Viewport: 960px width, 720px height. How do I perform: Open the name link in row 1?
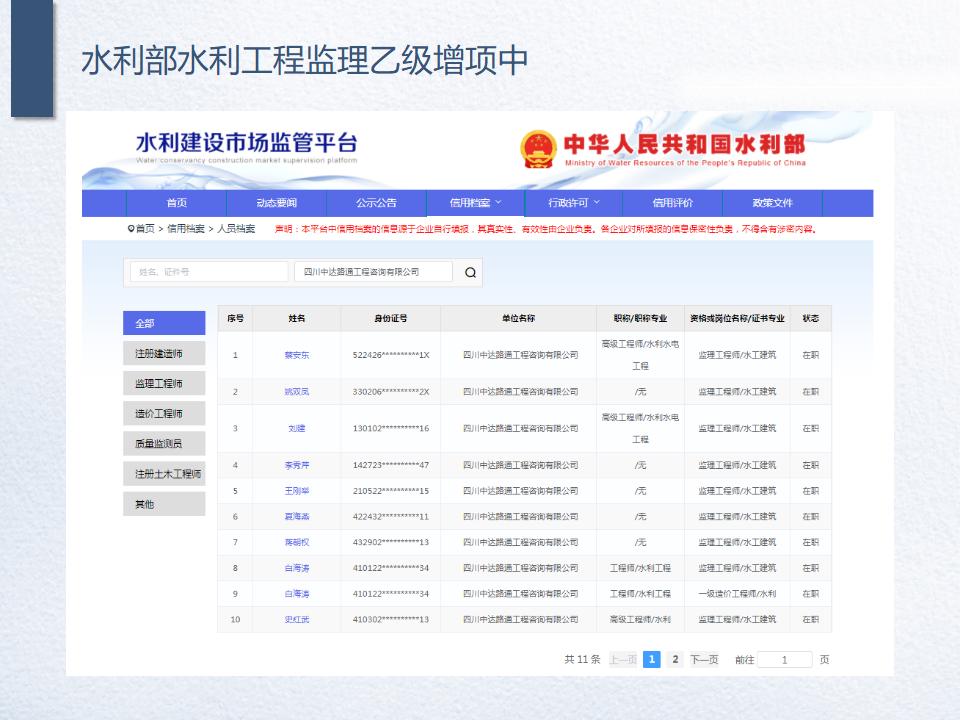coord(297,355)
